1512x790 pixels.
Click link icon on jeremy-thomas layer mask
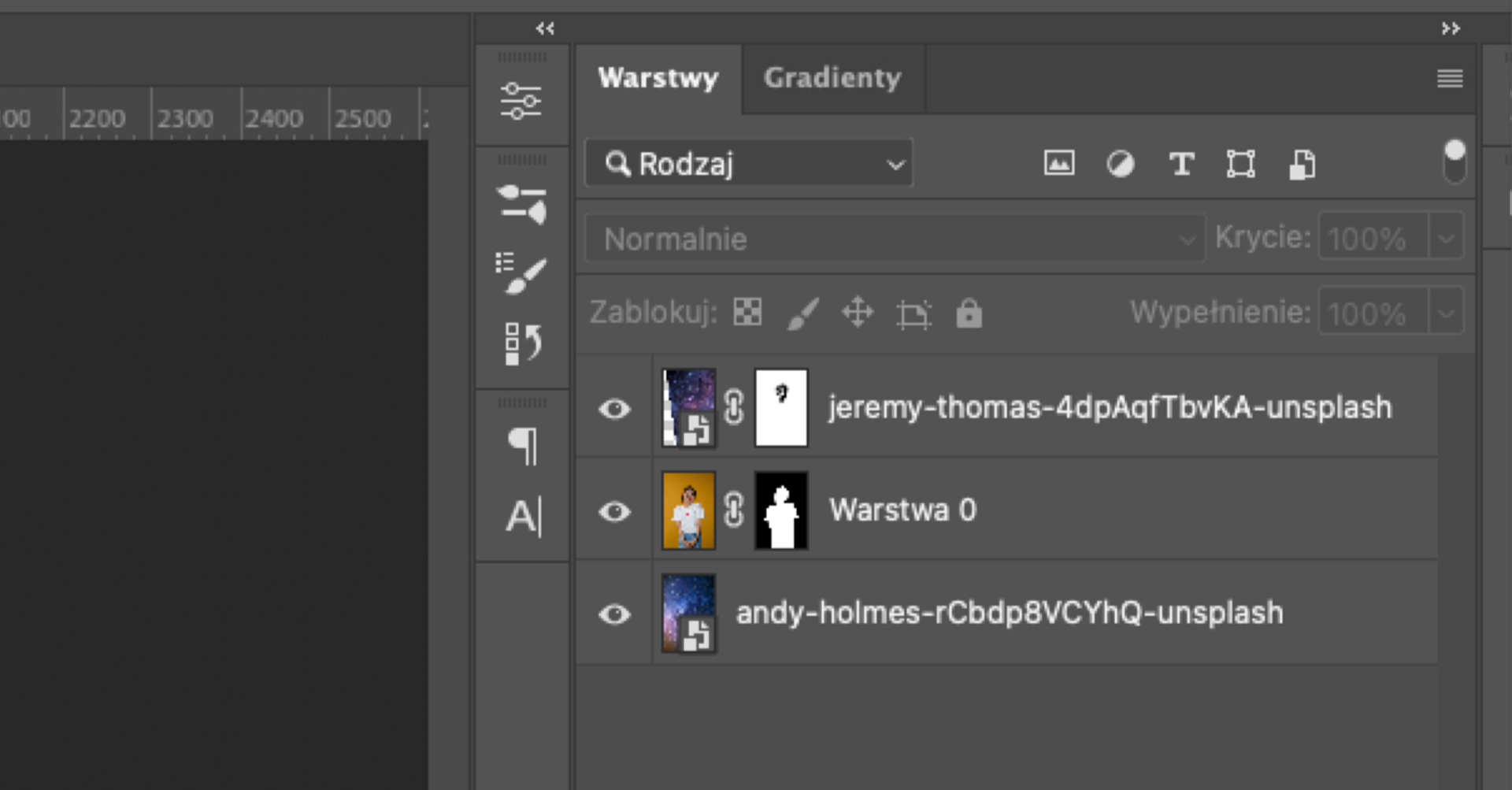point(734,408)
